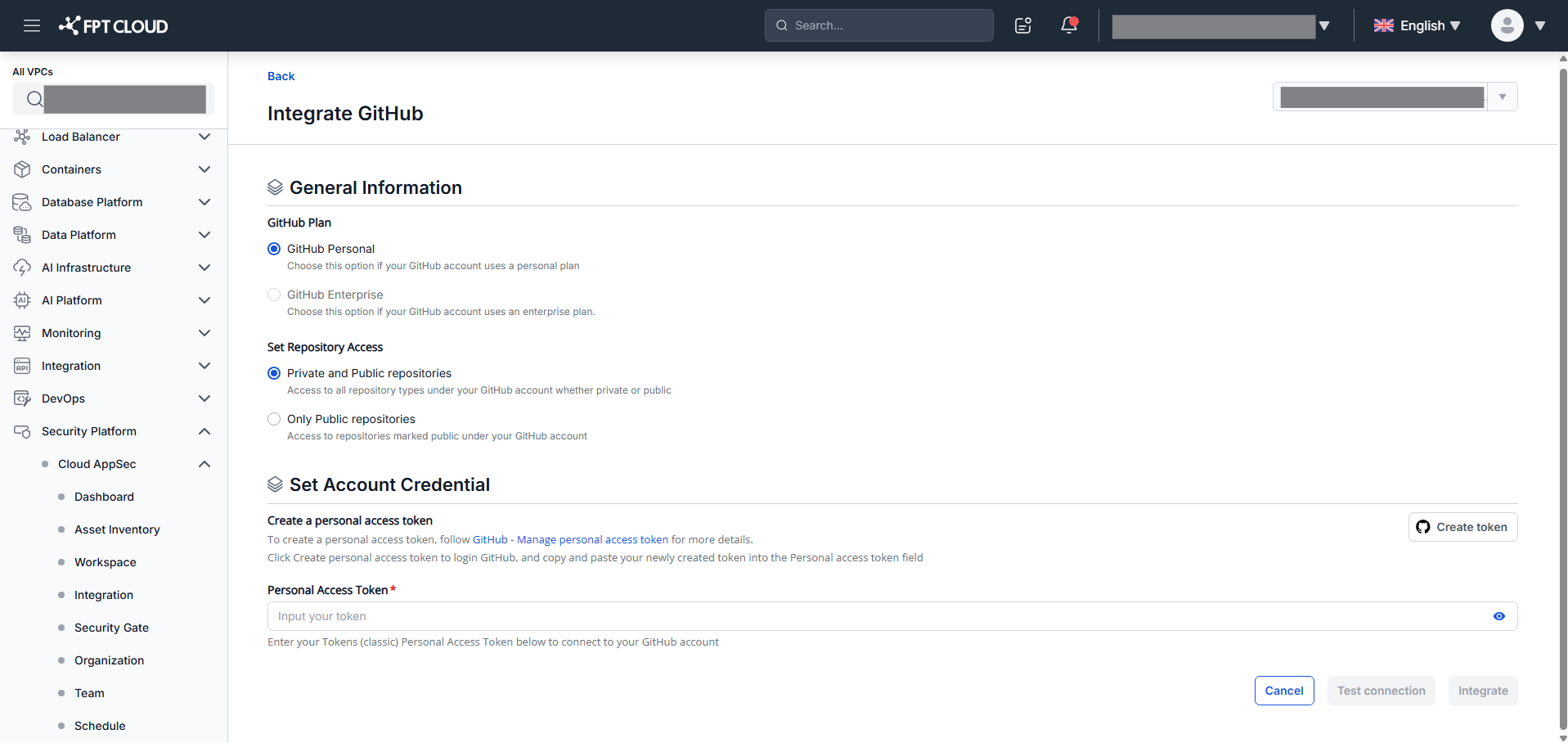The image size is (1568, 743).
Task: Click the Integrate button
Action: tap(1483, 691)
